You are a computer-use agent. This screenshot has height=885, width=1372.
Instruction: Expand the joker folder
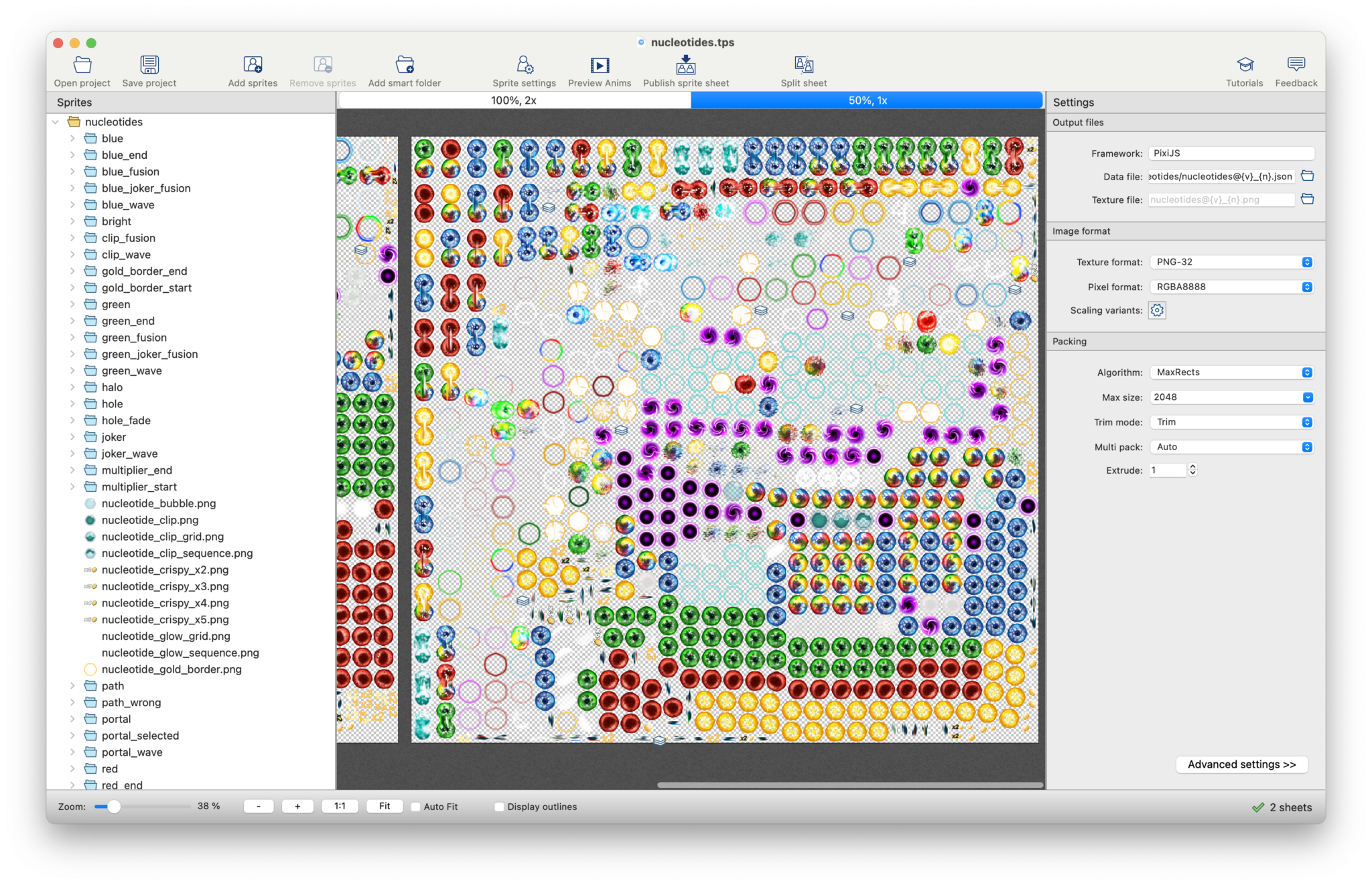pyautogui.click(x=72, y=437)
